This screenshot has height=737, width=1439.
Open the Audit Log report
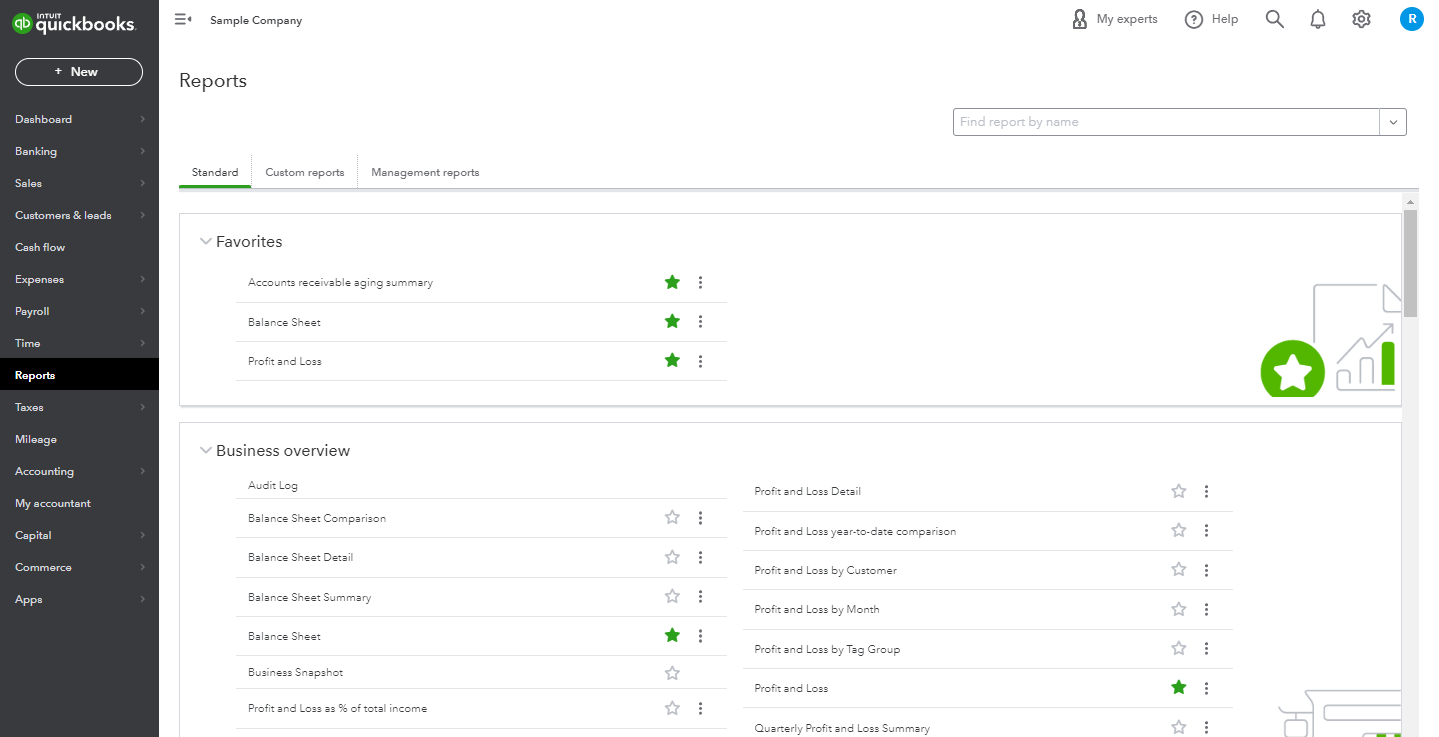(273, 485)
